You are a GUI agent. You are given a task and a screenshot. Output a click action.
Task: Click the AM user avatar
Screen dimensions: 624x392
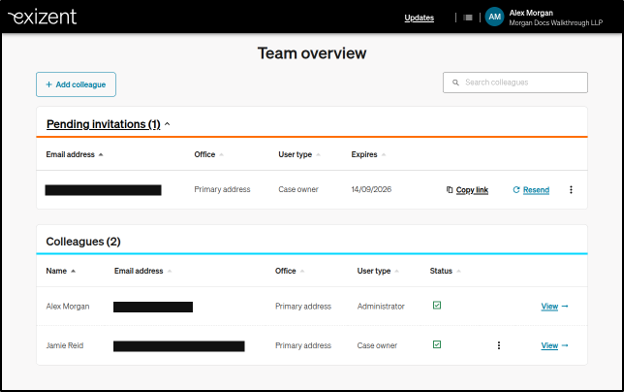[x=495, y=17]
